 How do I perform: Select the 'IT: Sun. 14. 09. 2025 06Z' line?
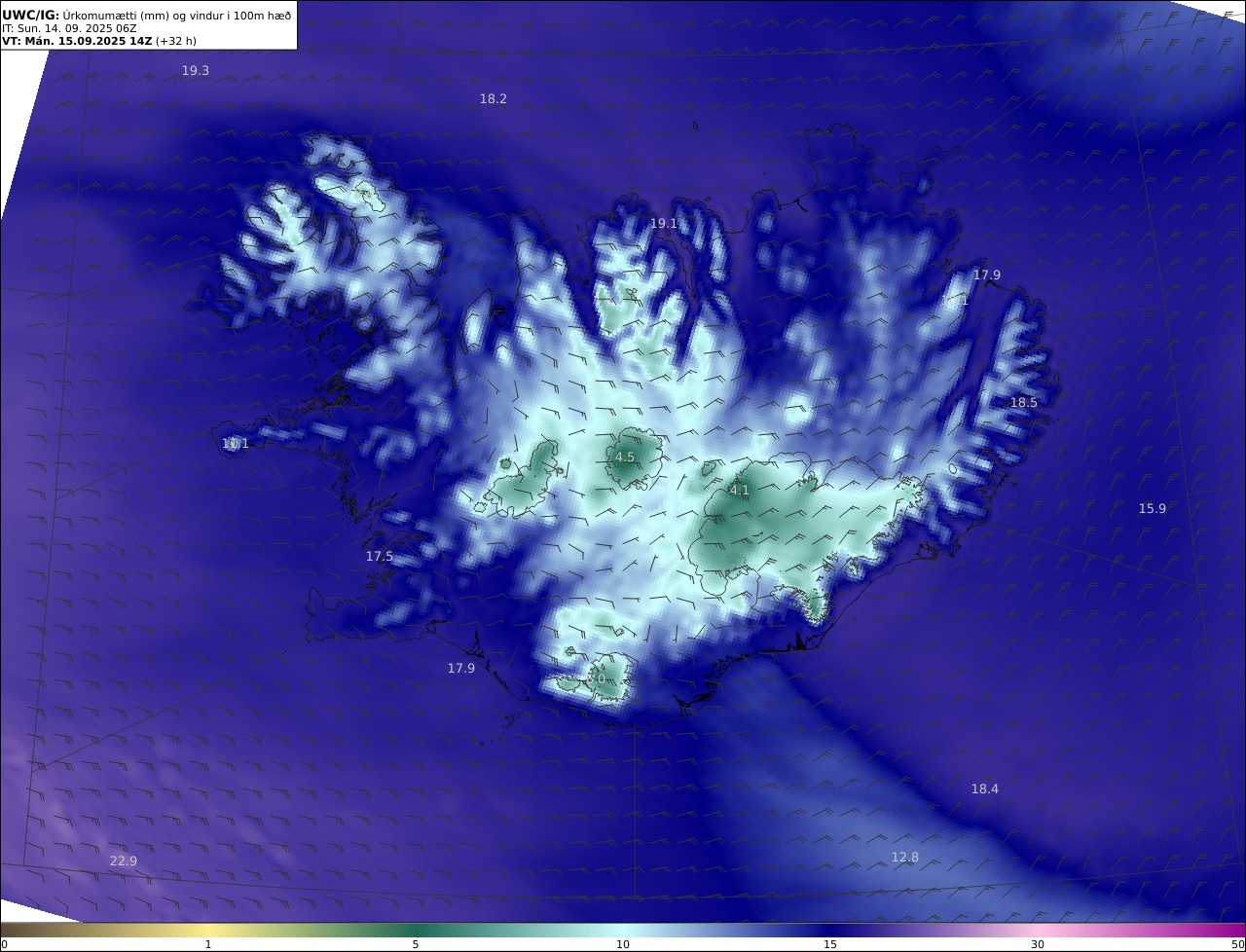pos(69,28)
